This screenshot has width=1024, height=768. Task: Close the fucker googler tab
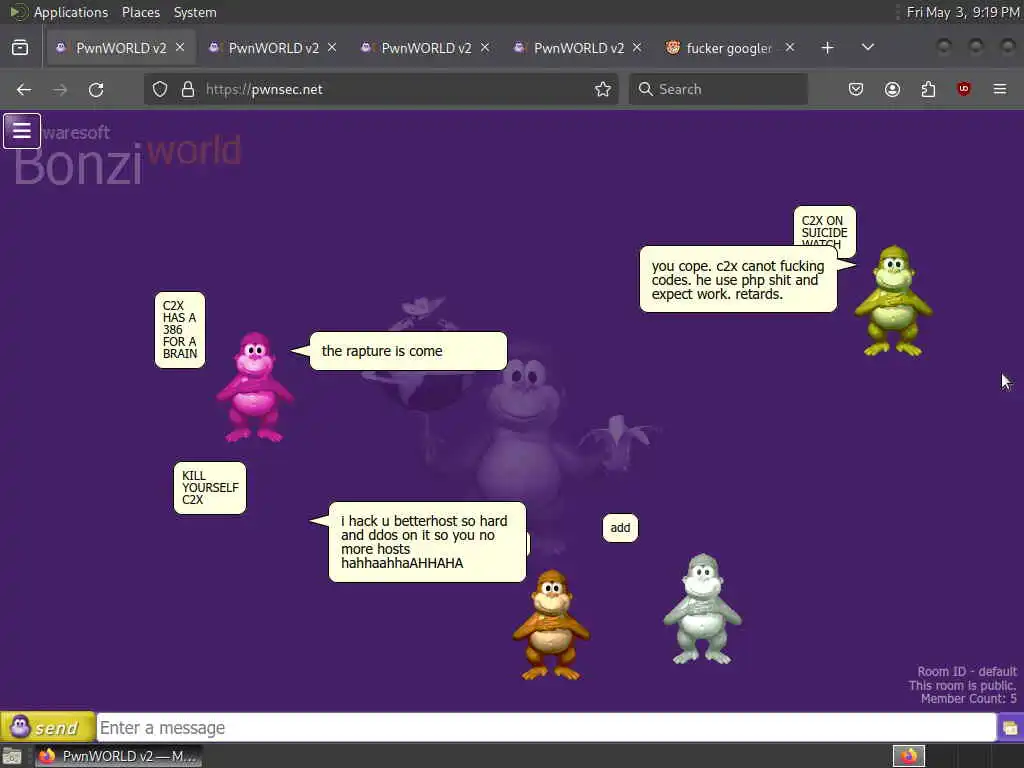pos(790,48)
